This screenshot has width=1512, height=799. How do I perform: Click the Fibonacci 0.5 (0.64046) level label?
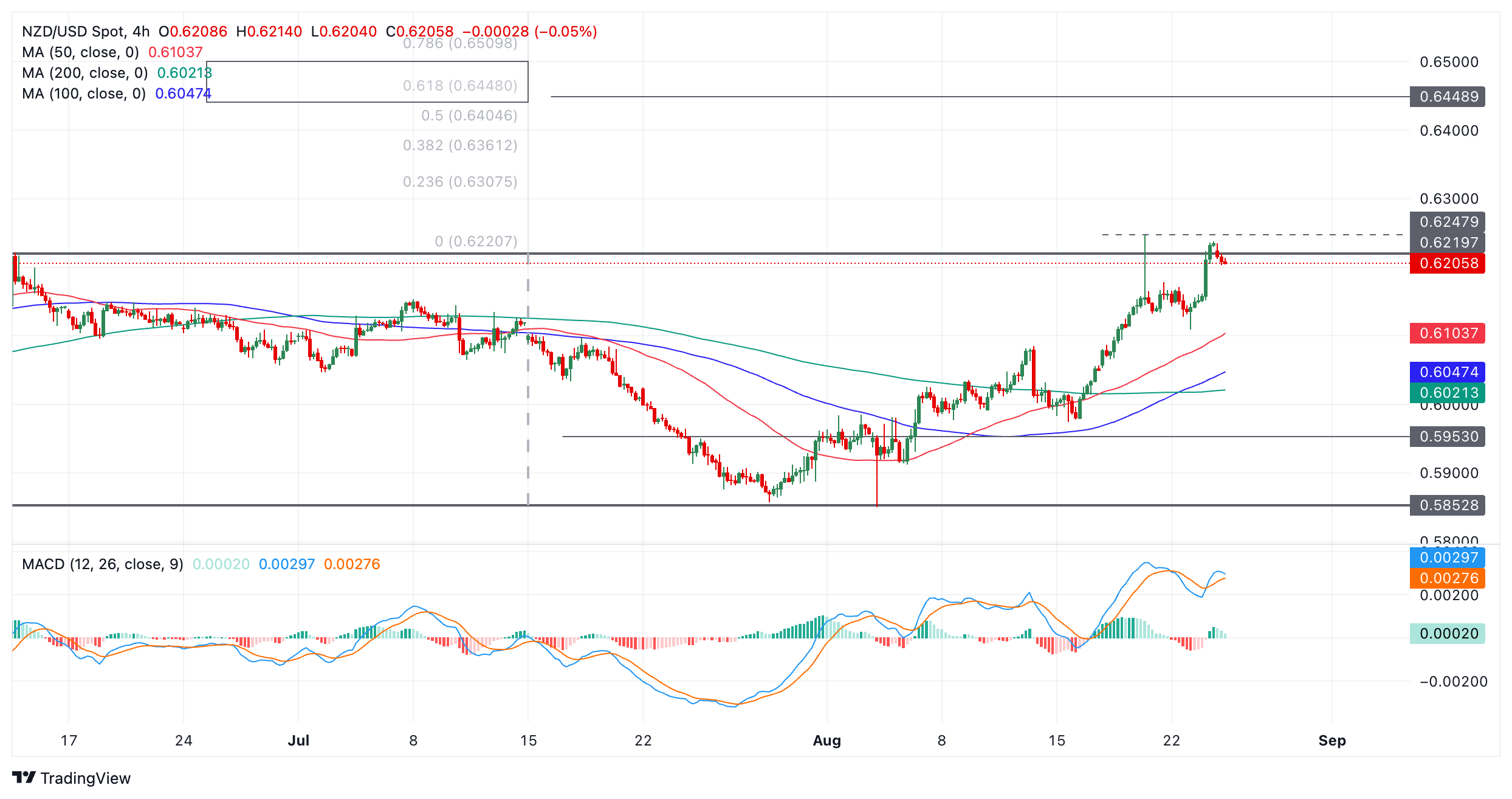click(x=469, y=116)
